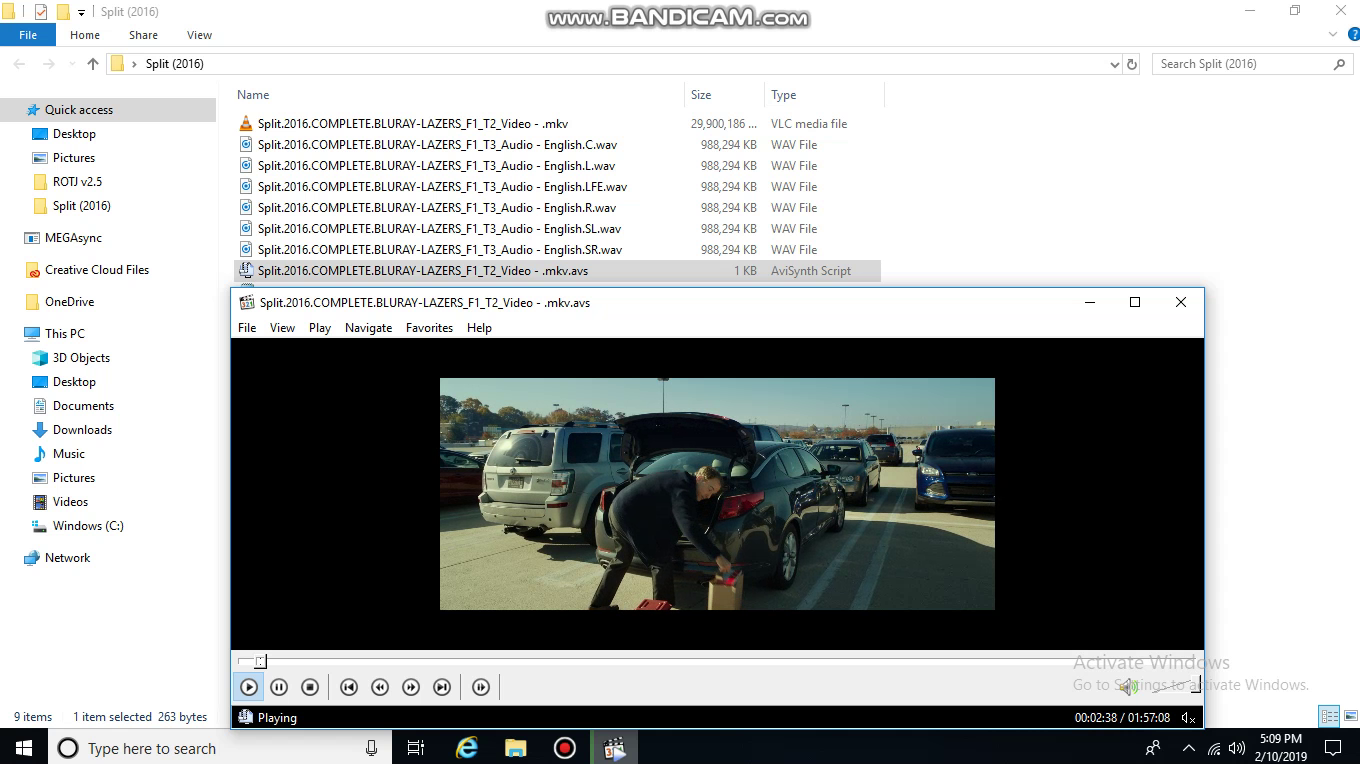Skip to the previous file or chapter
This screenshot has width=1360, height=764.
(x=348, y=687)
